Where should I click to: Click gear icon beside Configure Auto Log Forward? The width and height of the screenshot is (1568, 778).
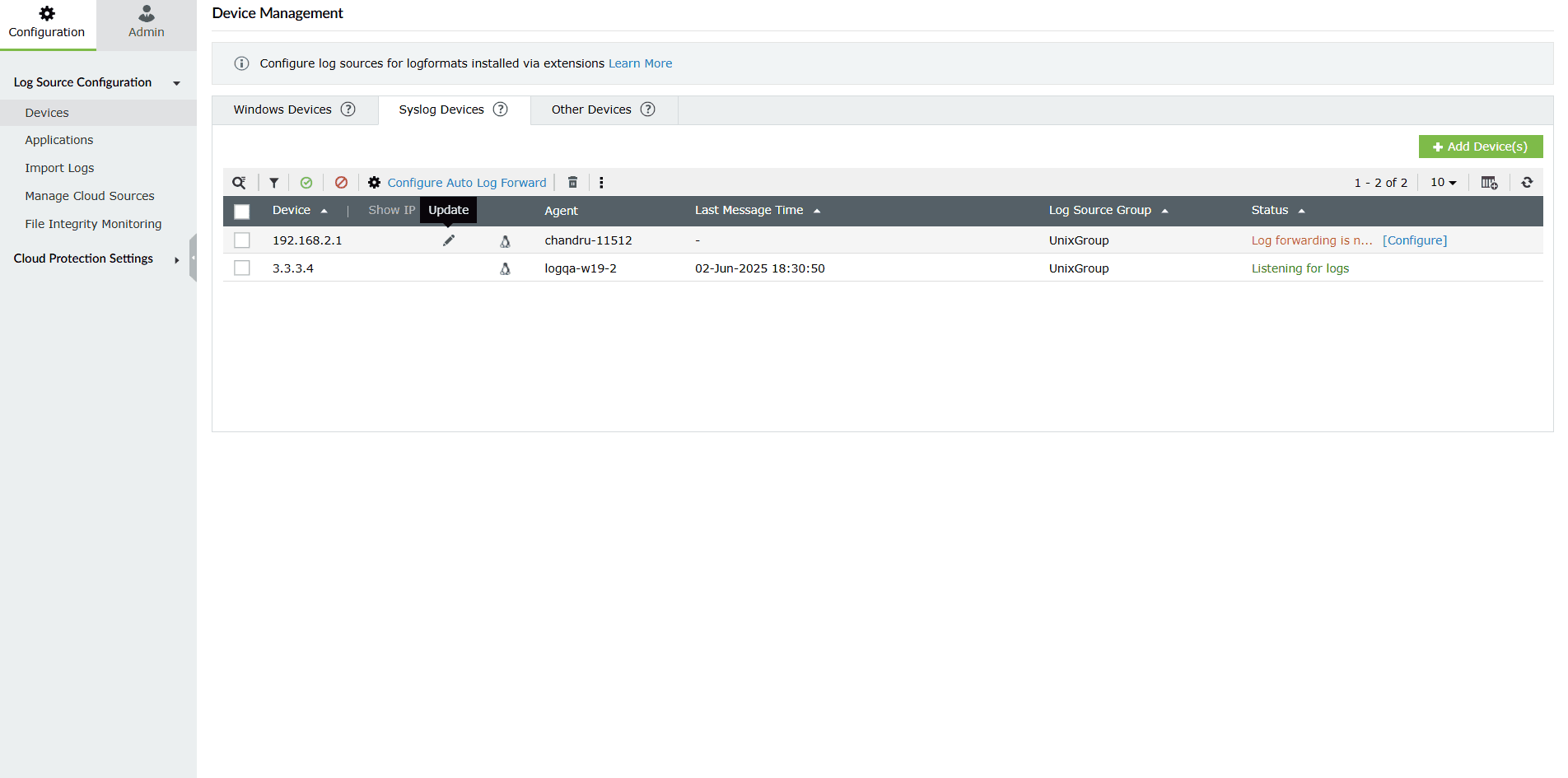point(374,183)
